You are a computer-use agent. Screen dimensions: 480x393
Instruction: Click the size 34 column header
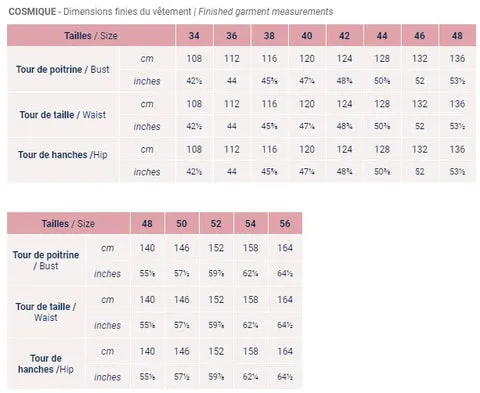(x=194, y=35)
